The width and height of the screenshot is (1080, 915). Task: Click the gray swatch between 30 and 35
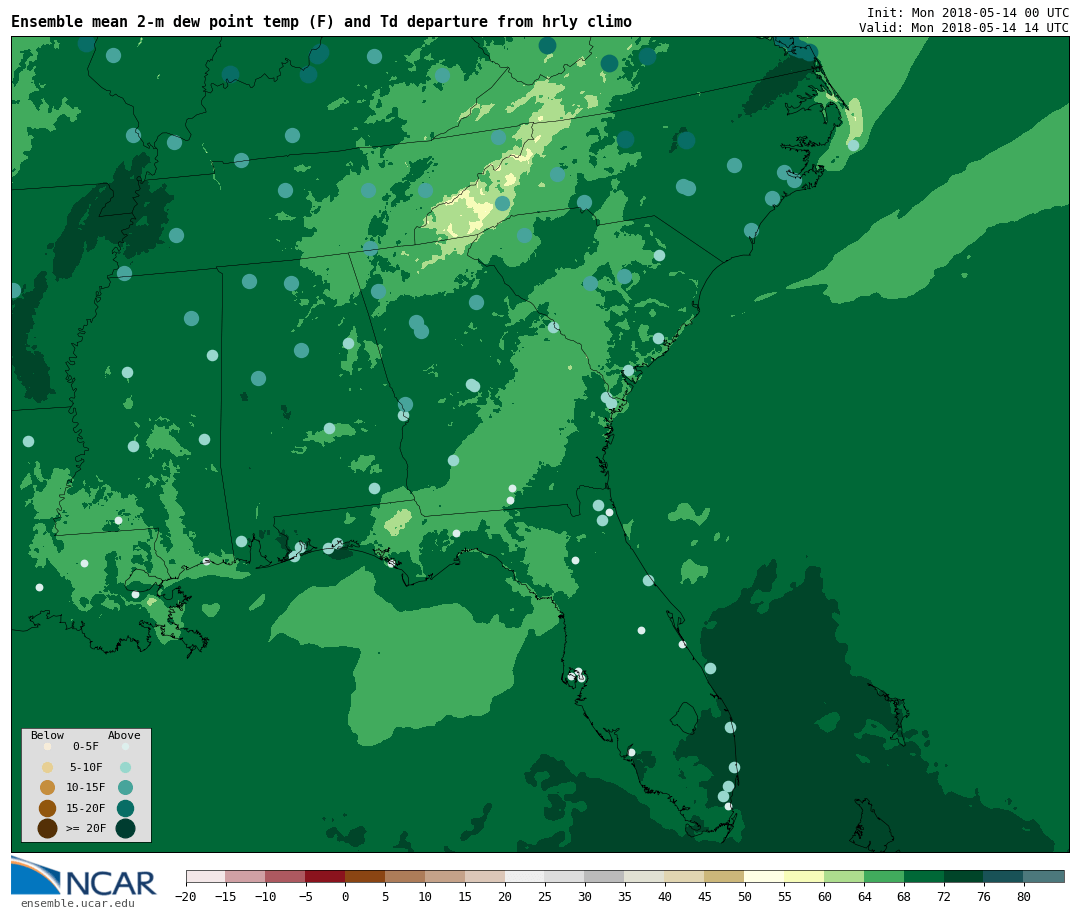tap(605, 876)
